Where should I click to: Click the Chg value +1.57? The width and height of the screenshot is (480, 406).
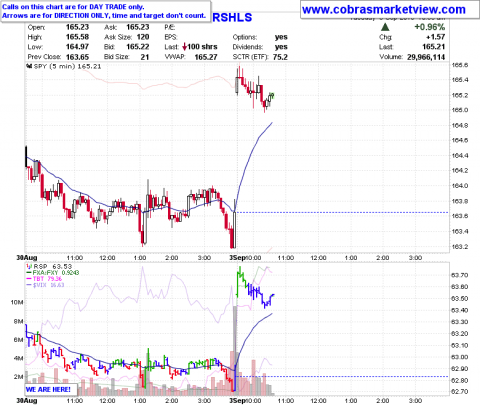click(435, 37)
